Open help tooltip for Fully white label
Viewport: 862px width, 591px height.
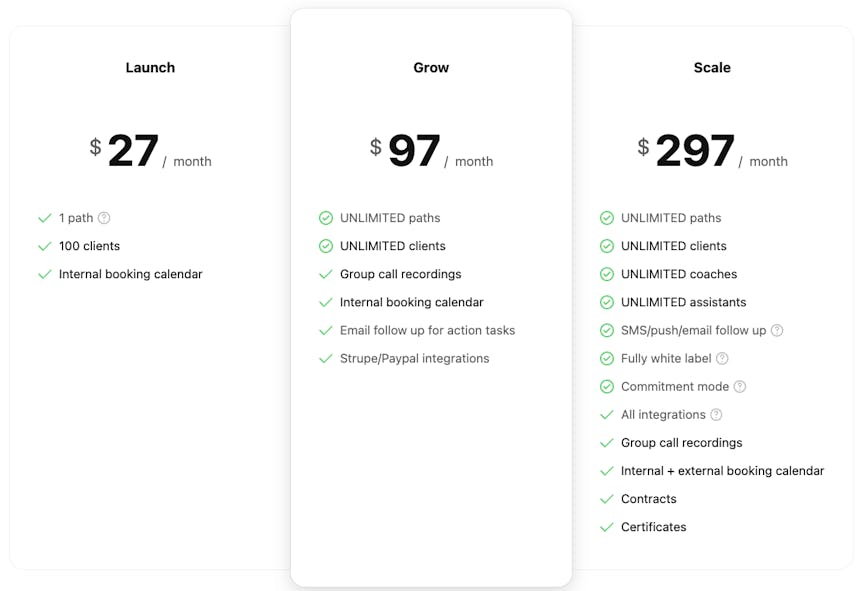(x=722, y=358)
